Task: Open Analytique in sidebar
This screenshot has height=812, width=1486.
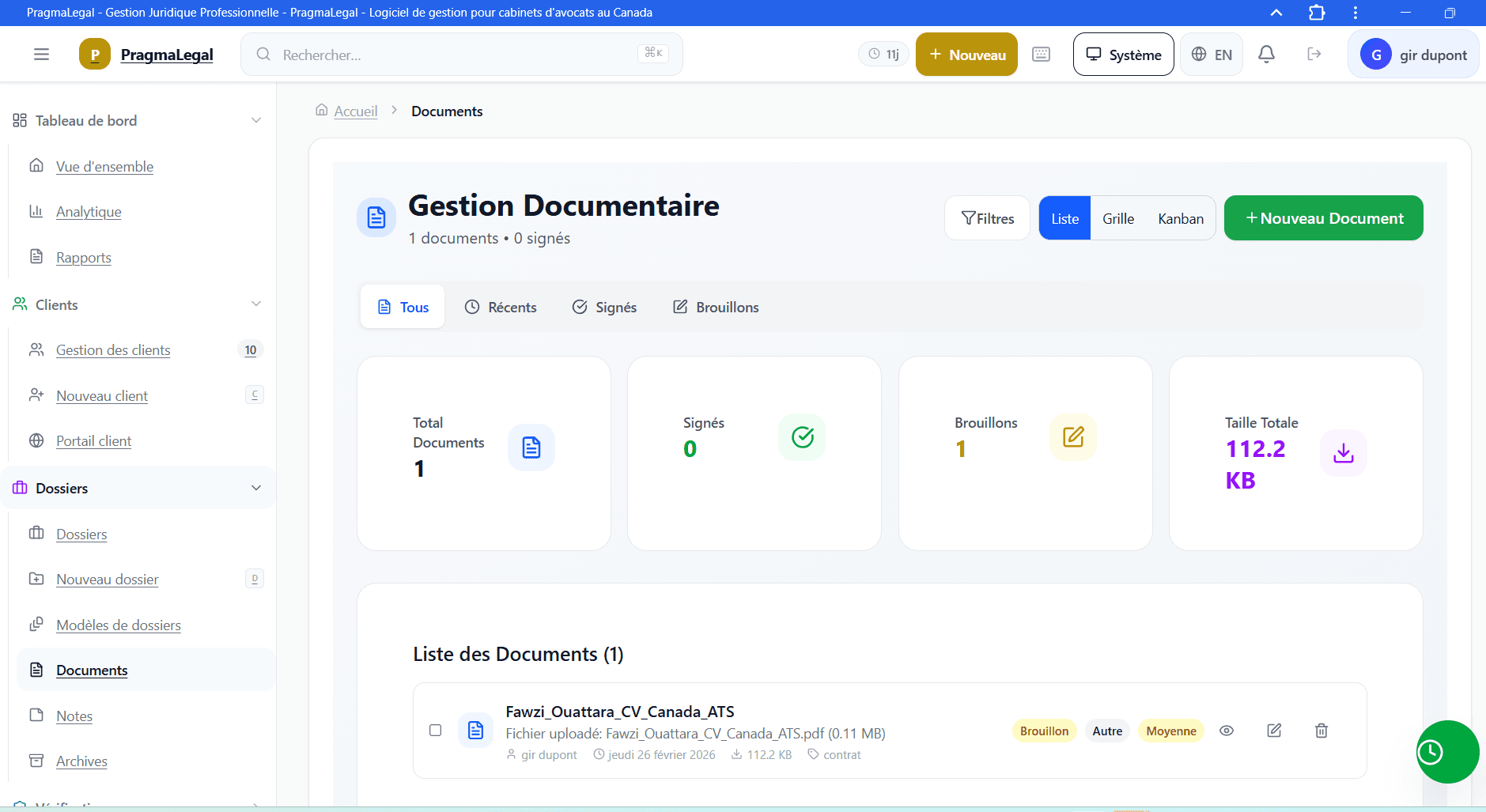Action: 89,212
